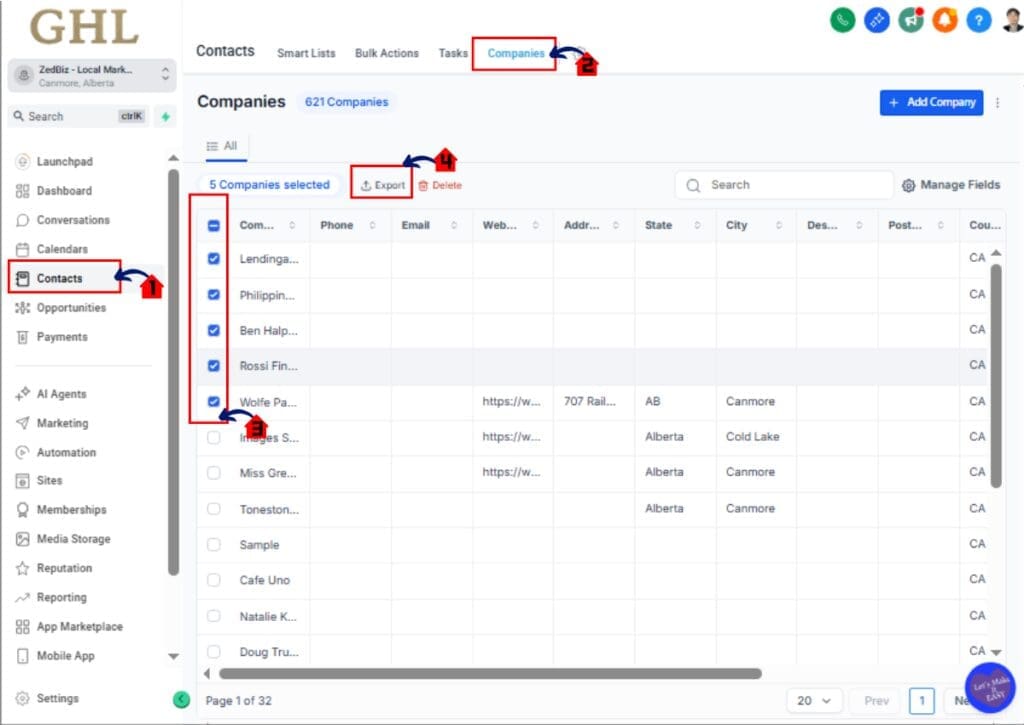The height and width of the screenshot is (725, 1024).
Task: Uncheck the Lendinga company row checkbox
Action: (213, 258)
